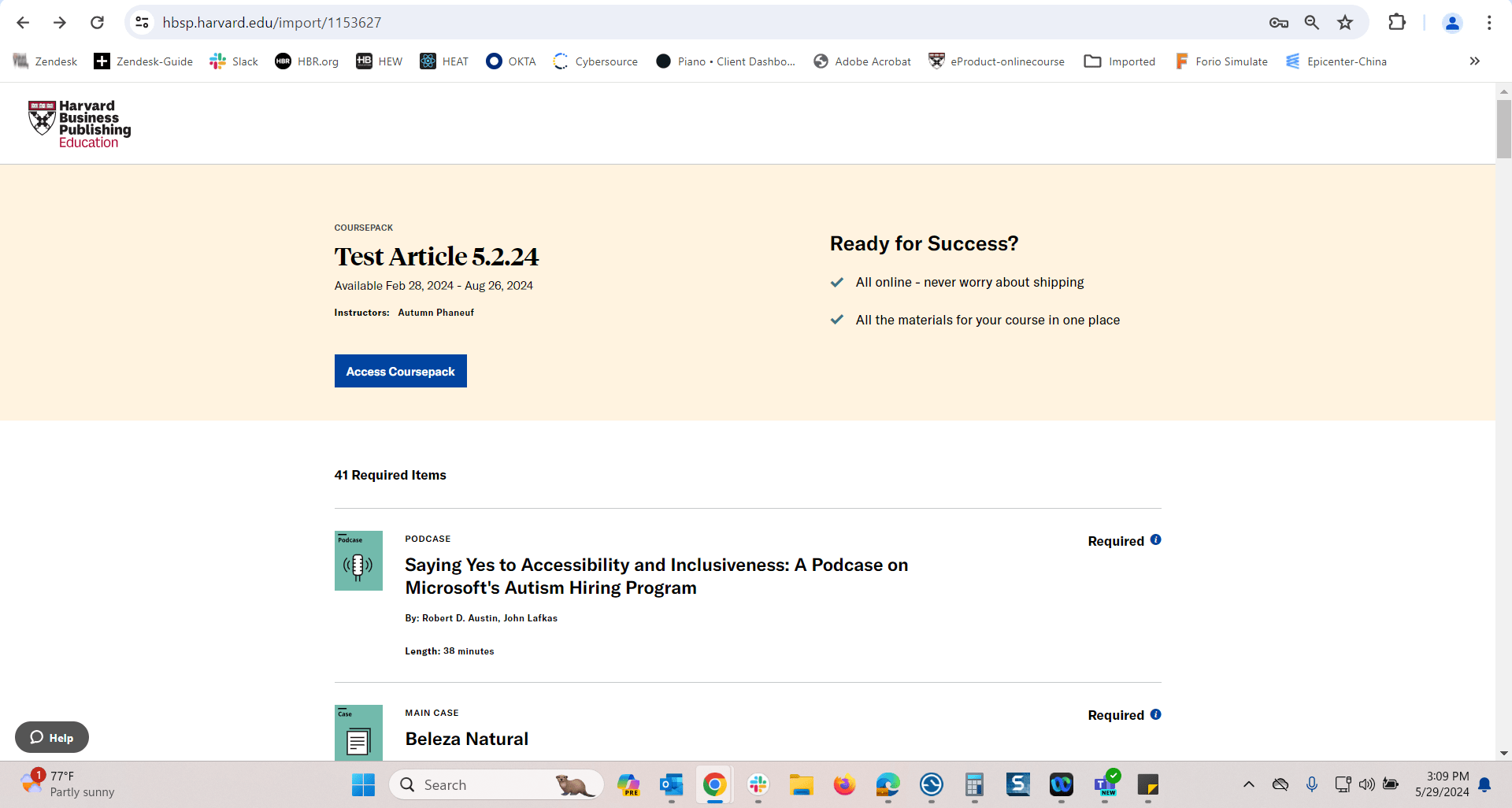Open the OKTA bookmark
The image size is (1512, 808).
pyautogui.click(x=510, y=61)
